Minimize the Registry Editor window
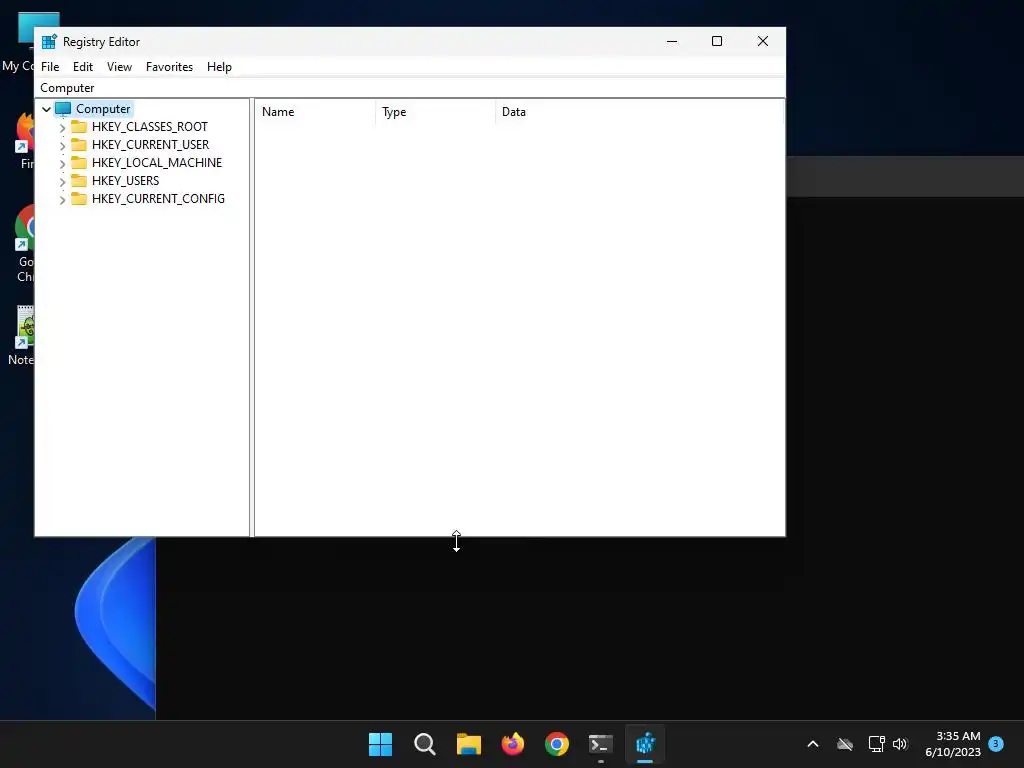This screenshot has height=768, width=1024. [x=672, y=41]
